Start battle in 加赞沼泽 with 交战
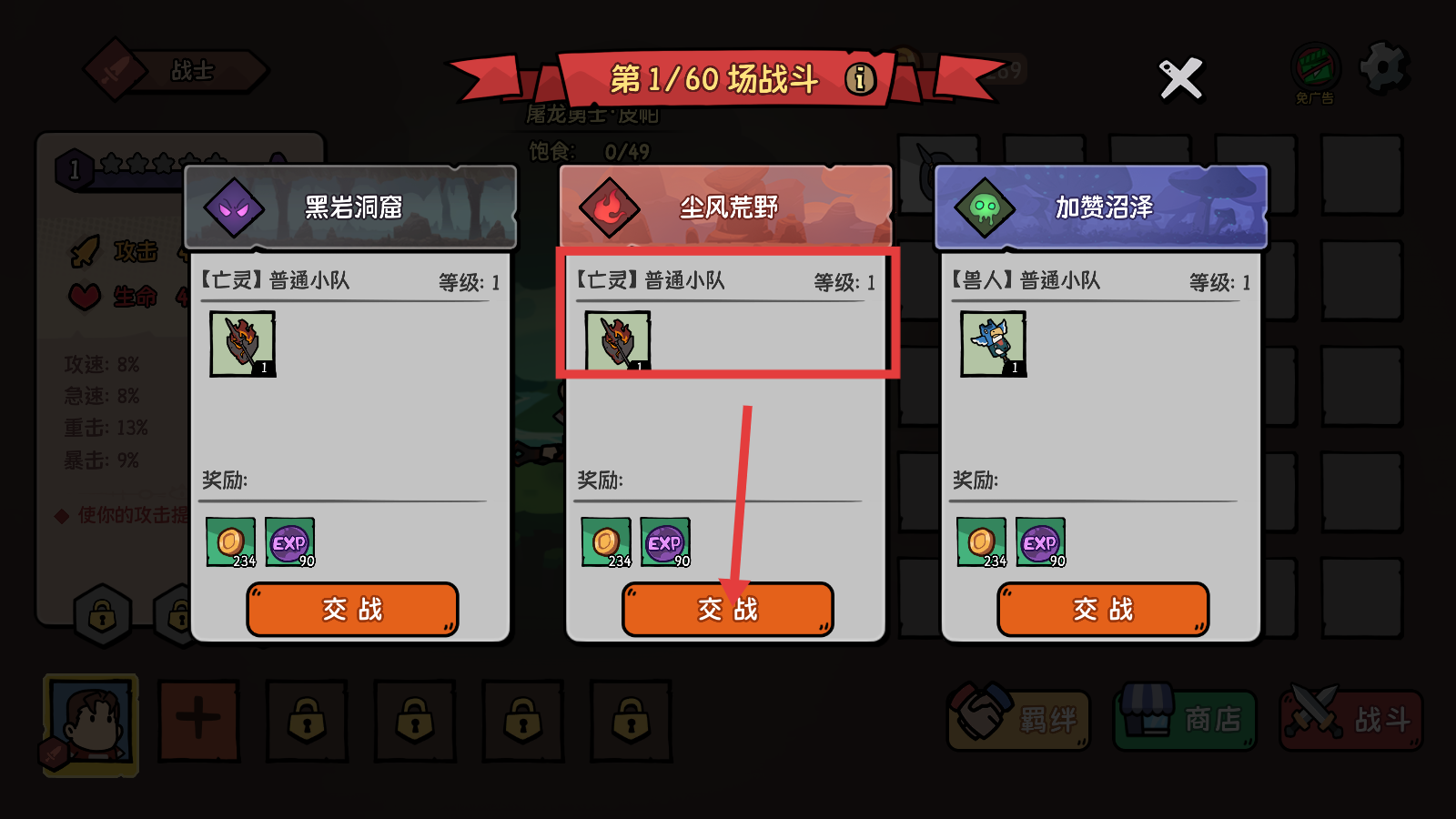The height and width of the screenshot is (819, 1456). 1103,610
